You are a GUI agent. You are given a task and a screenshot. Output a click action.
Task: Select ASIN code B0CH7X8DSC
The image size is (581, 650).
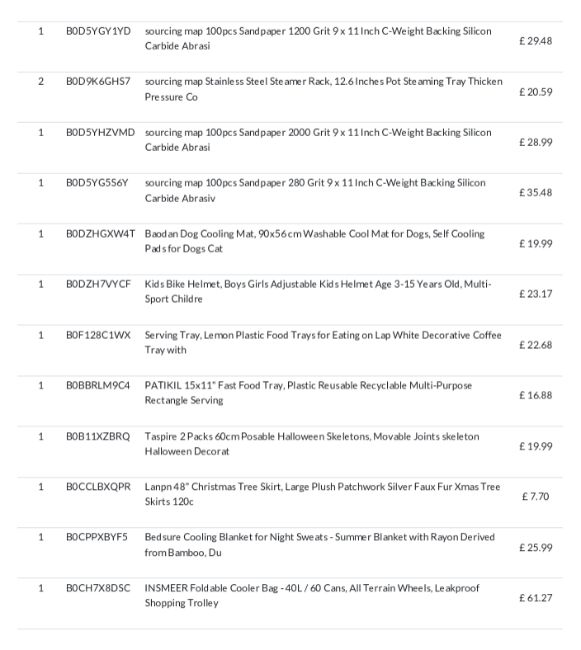click(98, 588)
